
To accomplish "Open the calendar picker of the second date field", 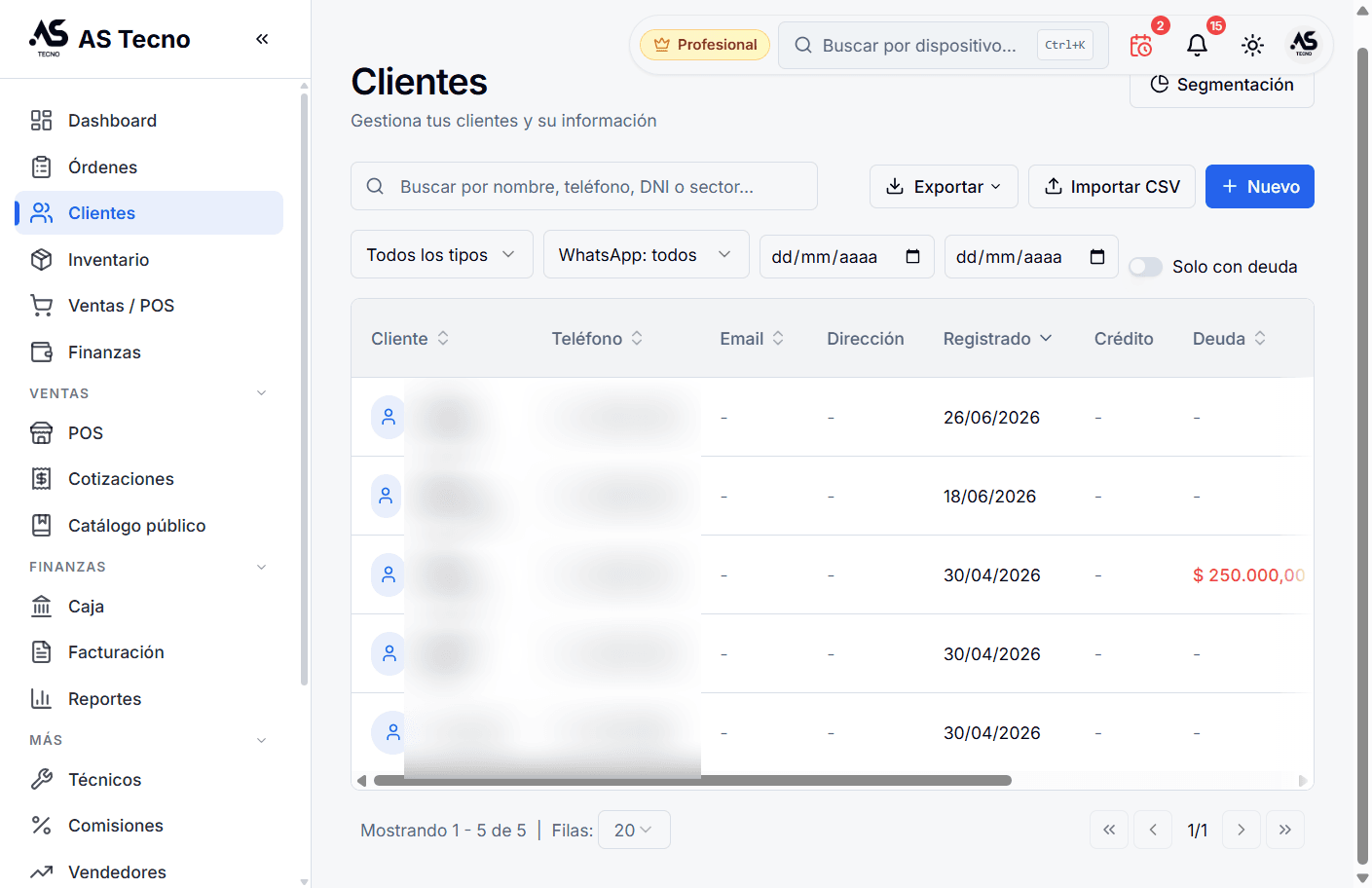I will point(1097,257).
